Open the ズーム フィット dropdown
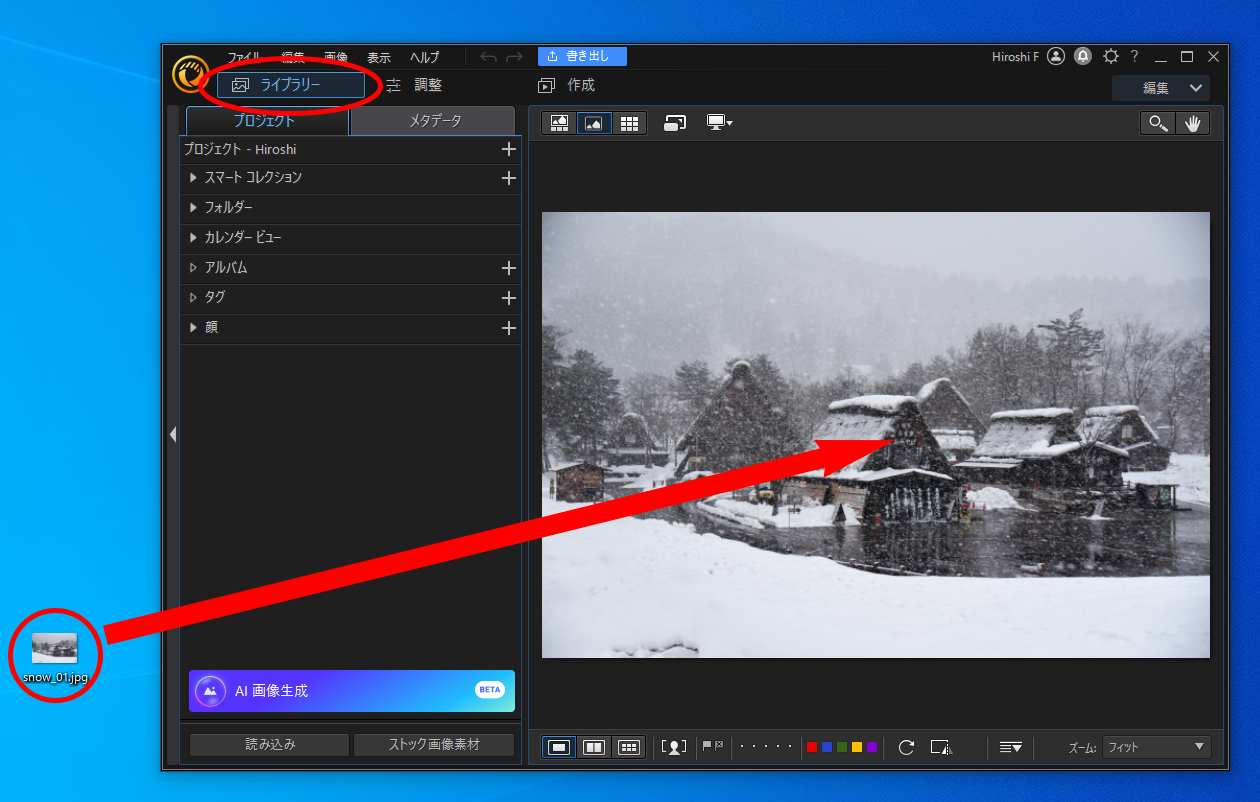This screenshot has width=1260, height=802. (x=1157, y=747)
